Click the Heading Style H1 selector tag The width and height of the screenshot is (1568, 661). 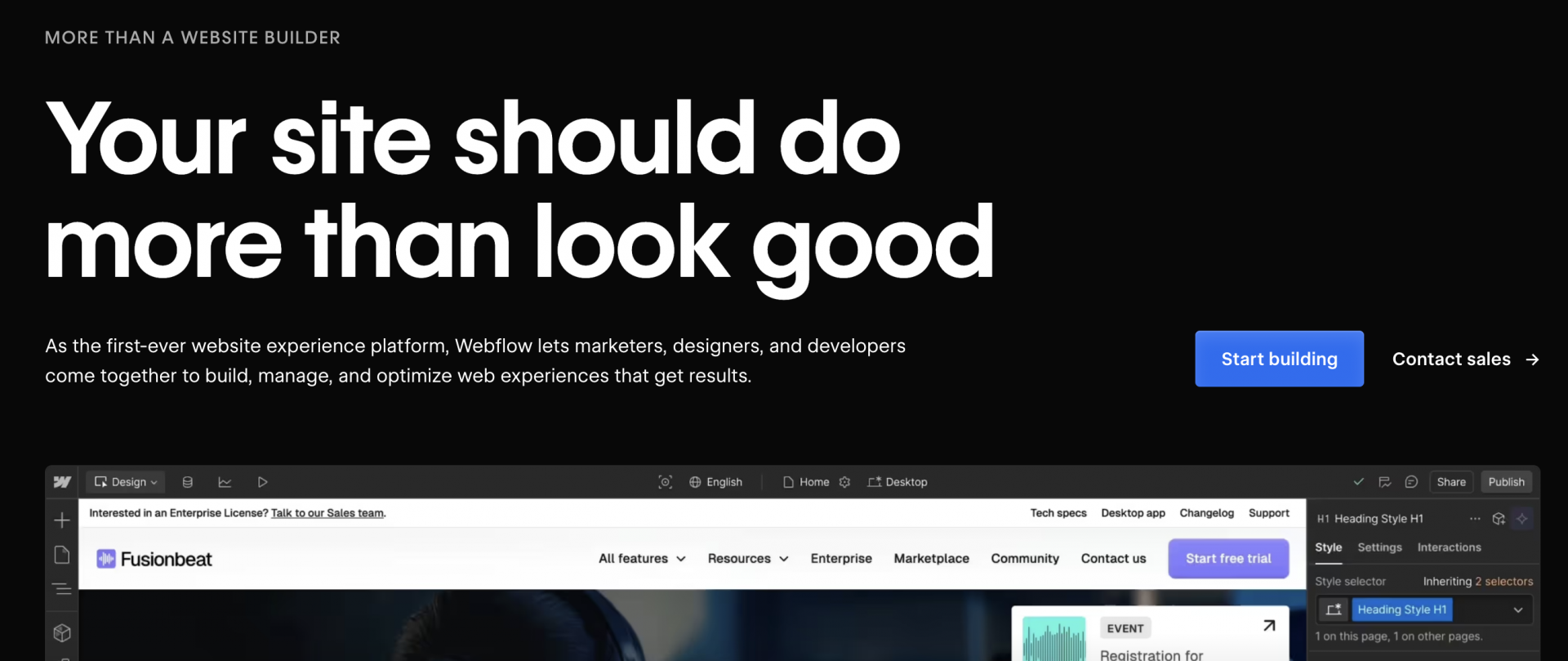(x=1401, y=610)
